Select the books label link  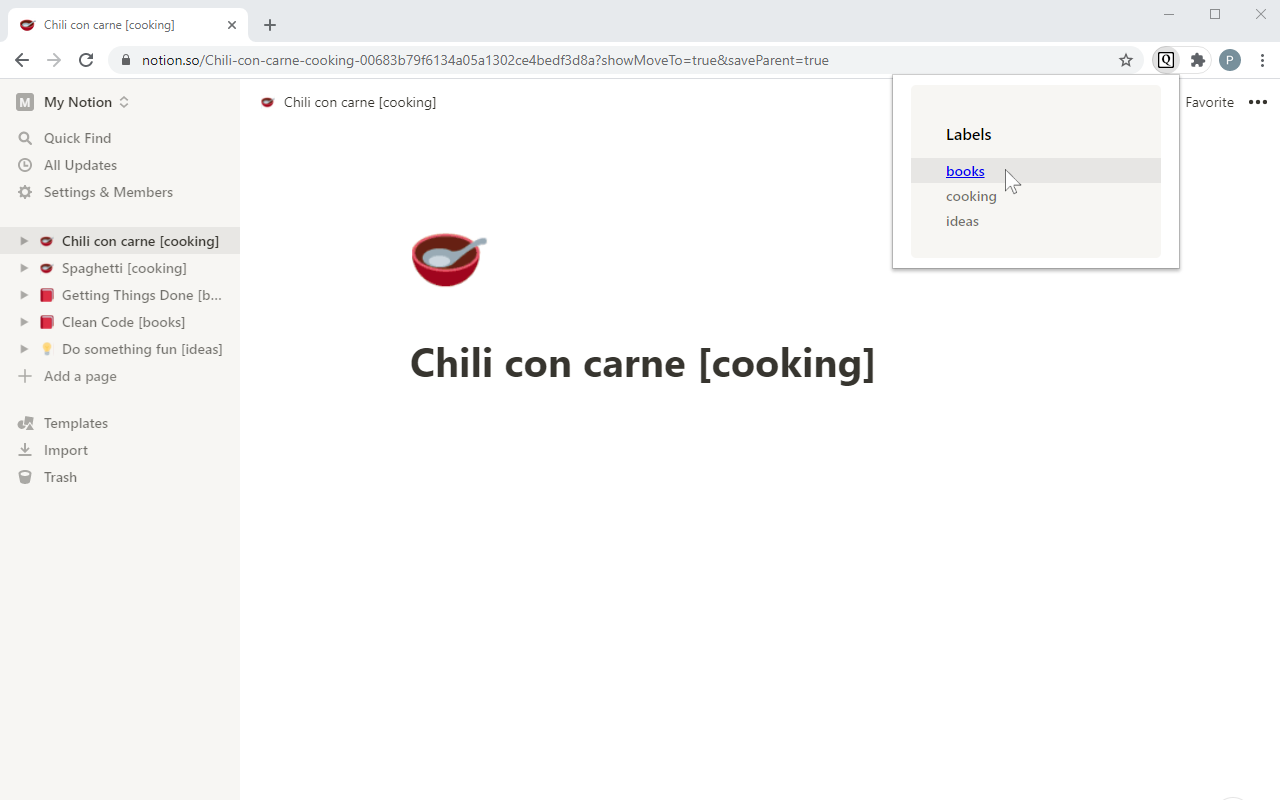[x=965, y=171]
